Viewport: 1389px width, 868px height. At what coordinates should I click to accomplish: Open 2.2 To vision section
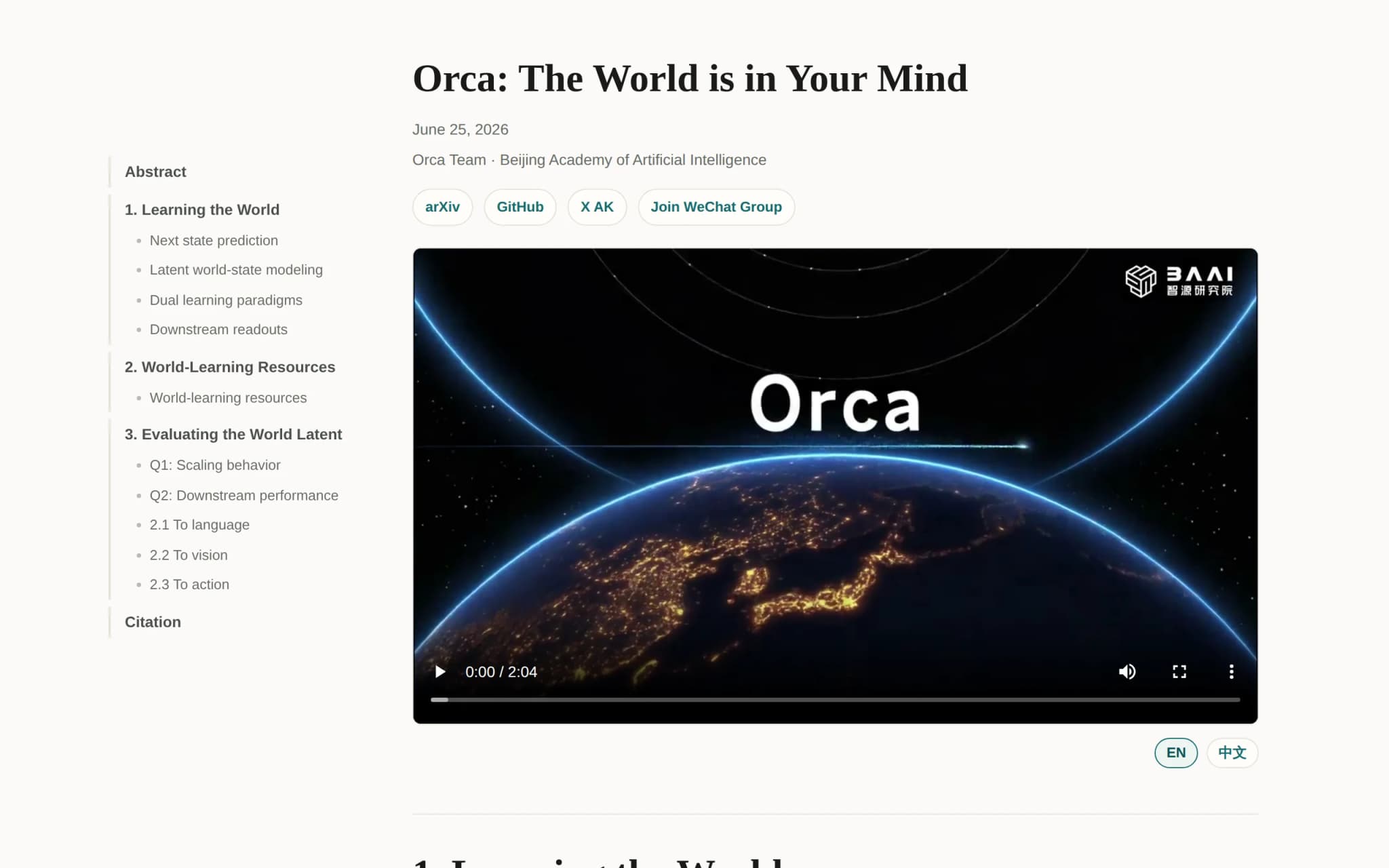point(189,555)
